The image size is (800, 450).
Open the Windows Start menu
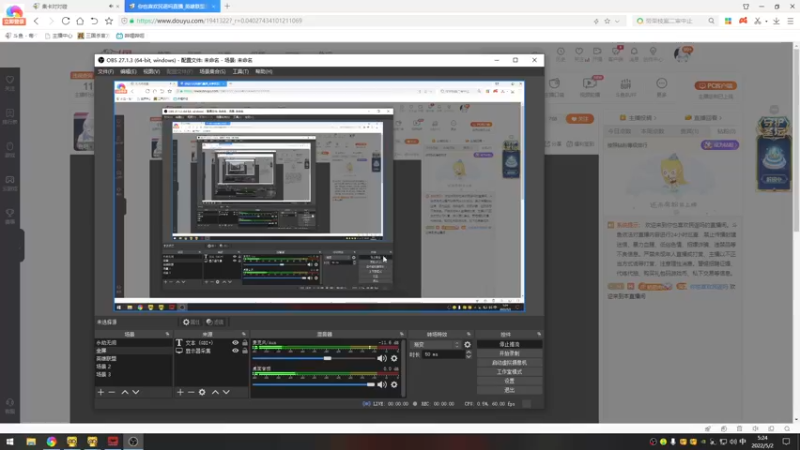(10, 441)
